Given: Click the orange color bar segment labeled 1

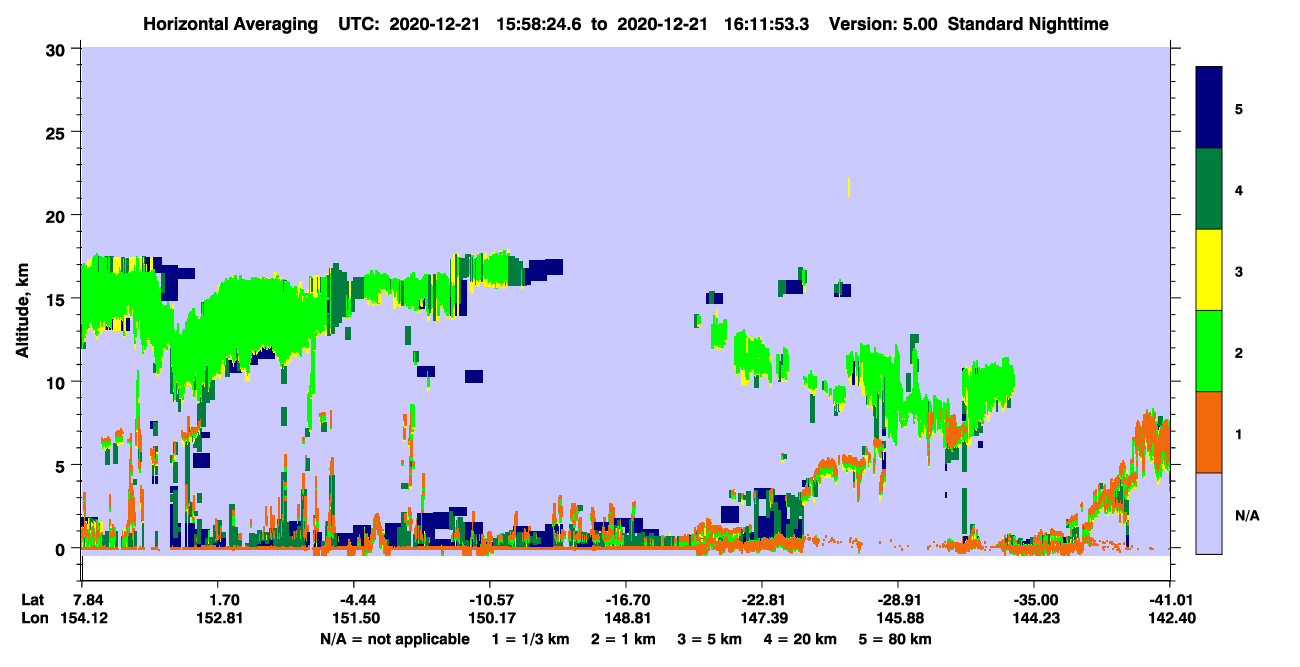Looking at the screenshot, I should click(x=1209, y=432).
